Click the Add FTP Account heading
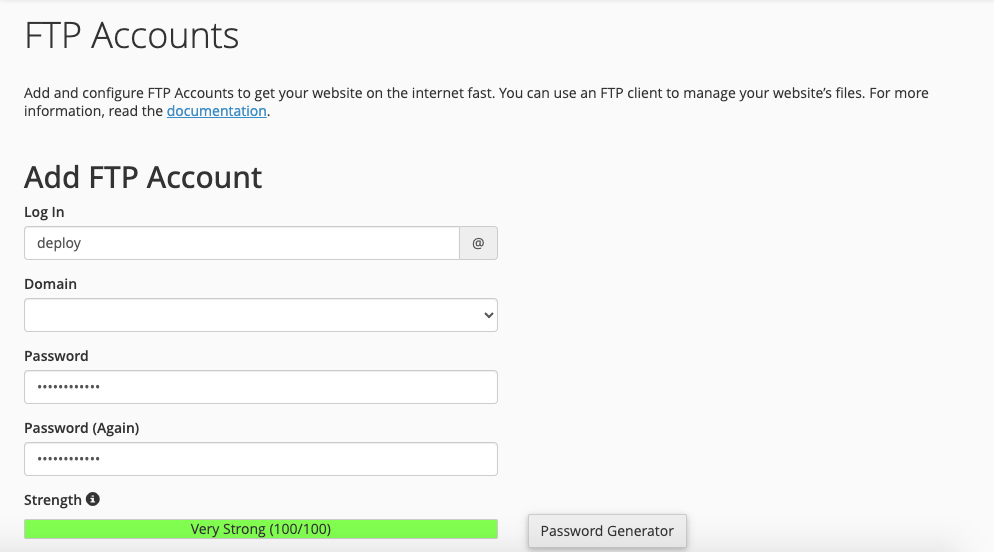 (143, 177)
